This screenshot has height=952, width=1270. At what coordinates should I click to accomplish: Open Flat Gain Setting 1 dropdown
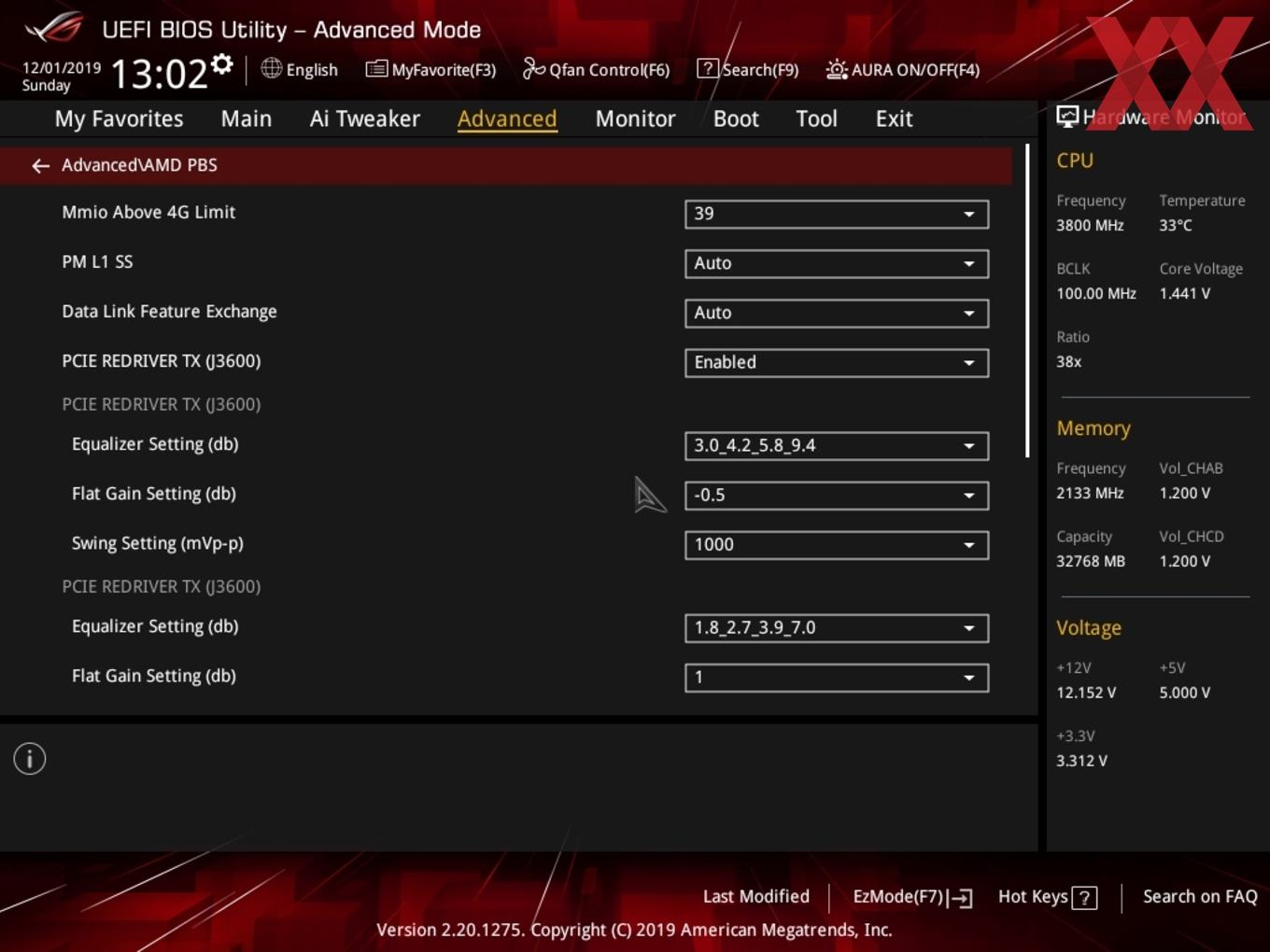(837, 677)
